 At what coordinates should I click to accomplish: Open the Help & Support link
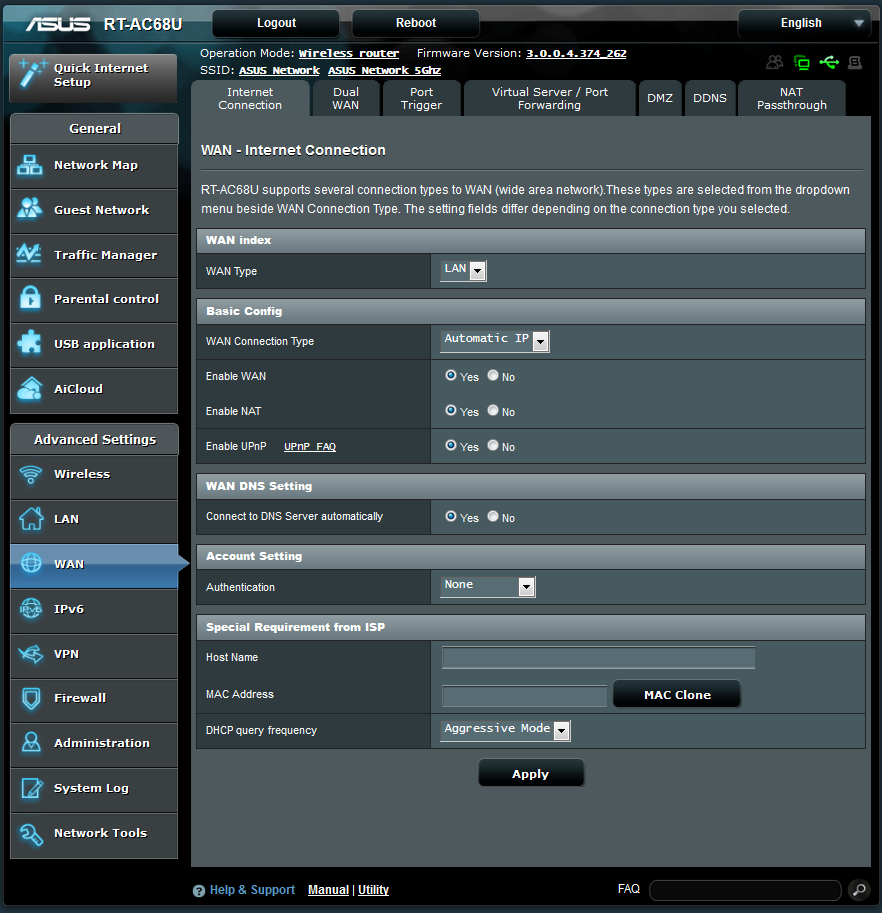[252, 890]
